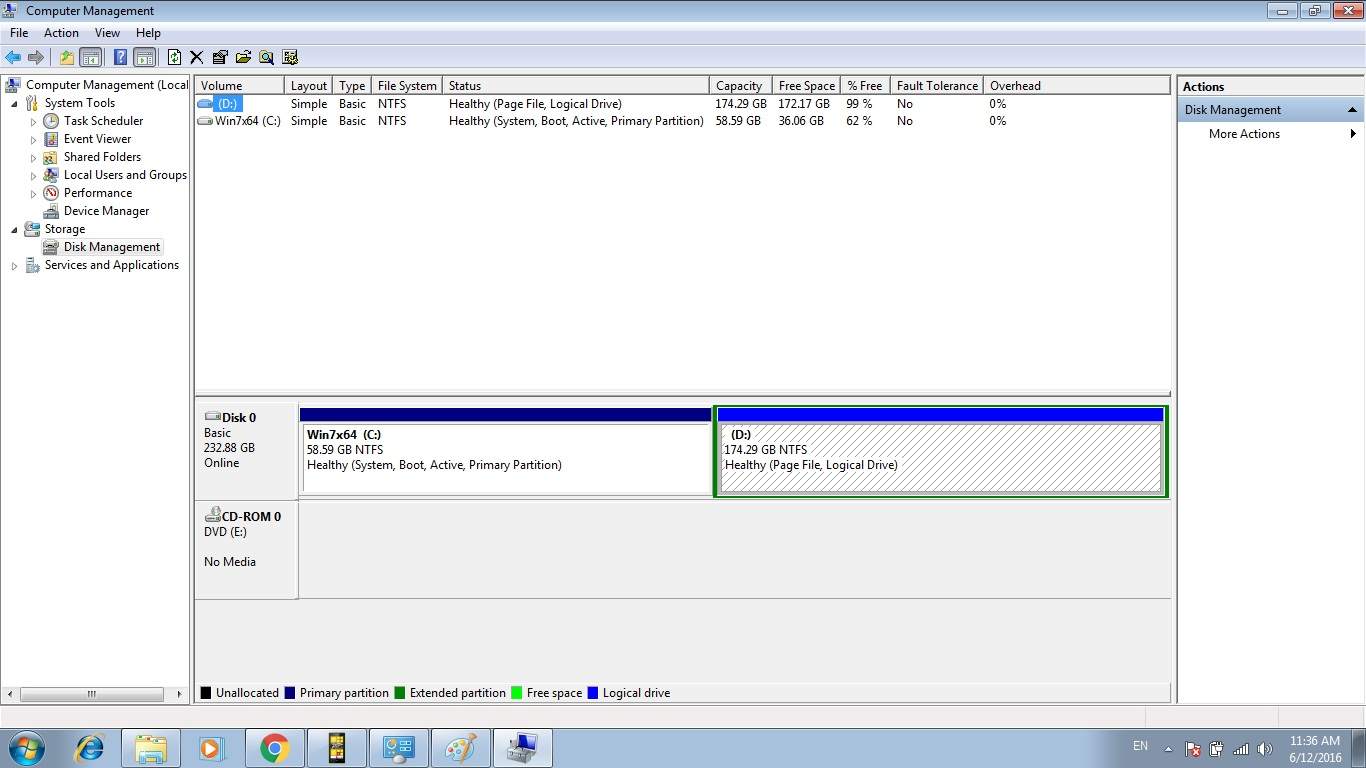Expand the Event Viewer node arrow
Screen dimensions: 1366x768
pyautogui.click(x=33, y=139)
